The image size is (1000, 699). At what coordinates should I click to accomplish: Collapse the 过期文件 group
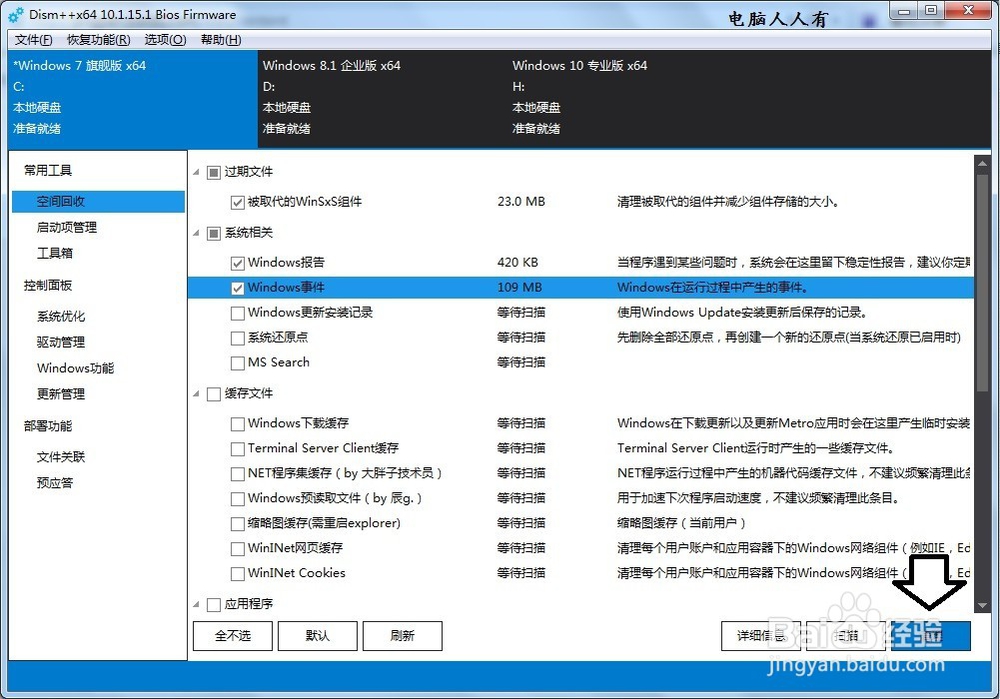tap(196, 172)
